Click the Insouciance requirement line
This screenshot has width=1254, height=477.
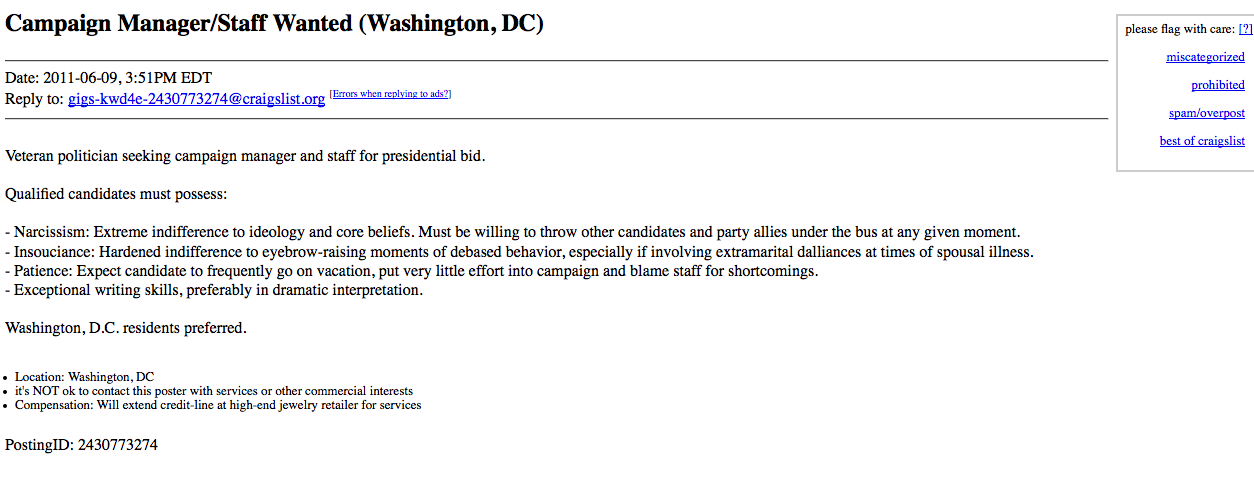coord(519,252)
